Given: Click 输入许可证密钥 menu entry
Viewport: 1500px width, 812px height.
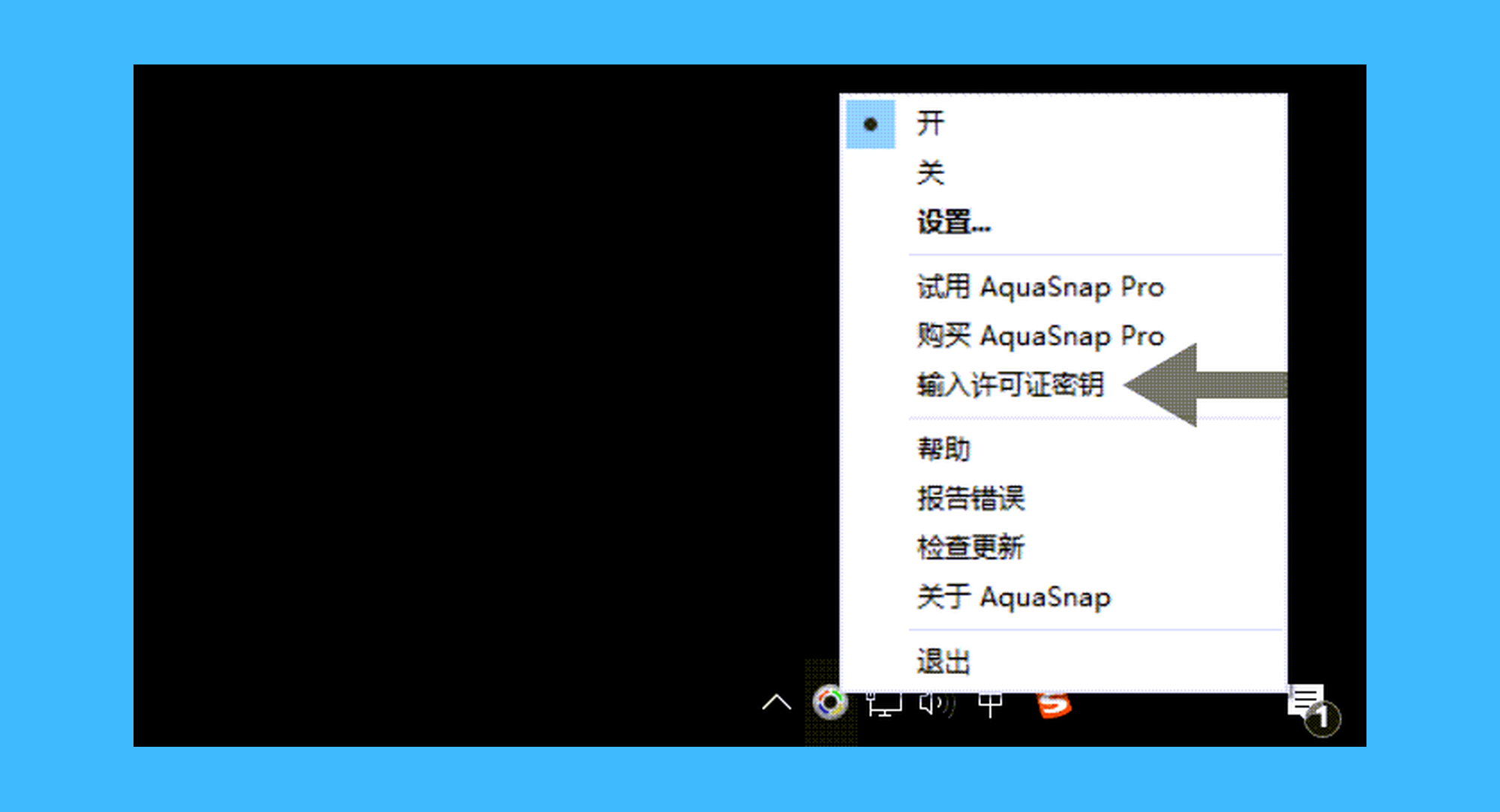Looking at the screenshot, I should click(x=1063, y=385).
